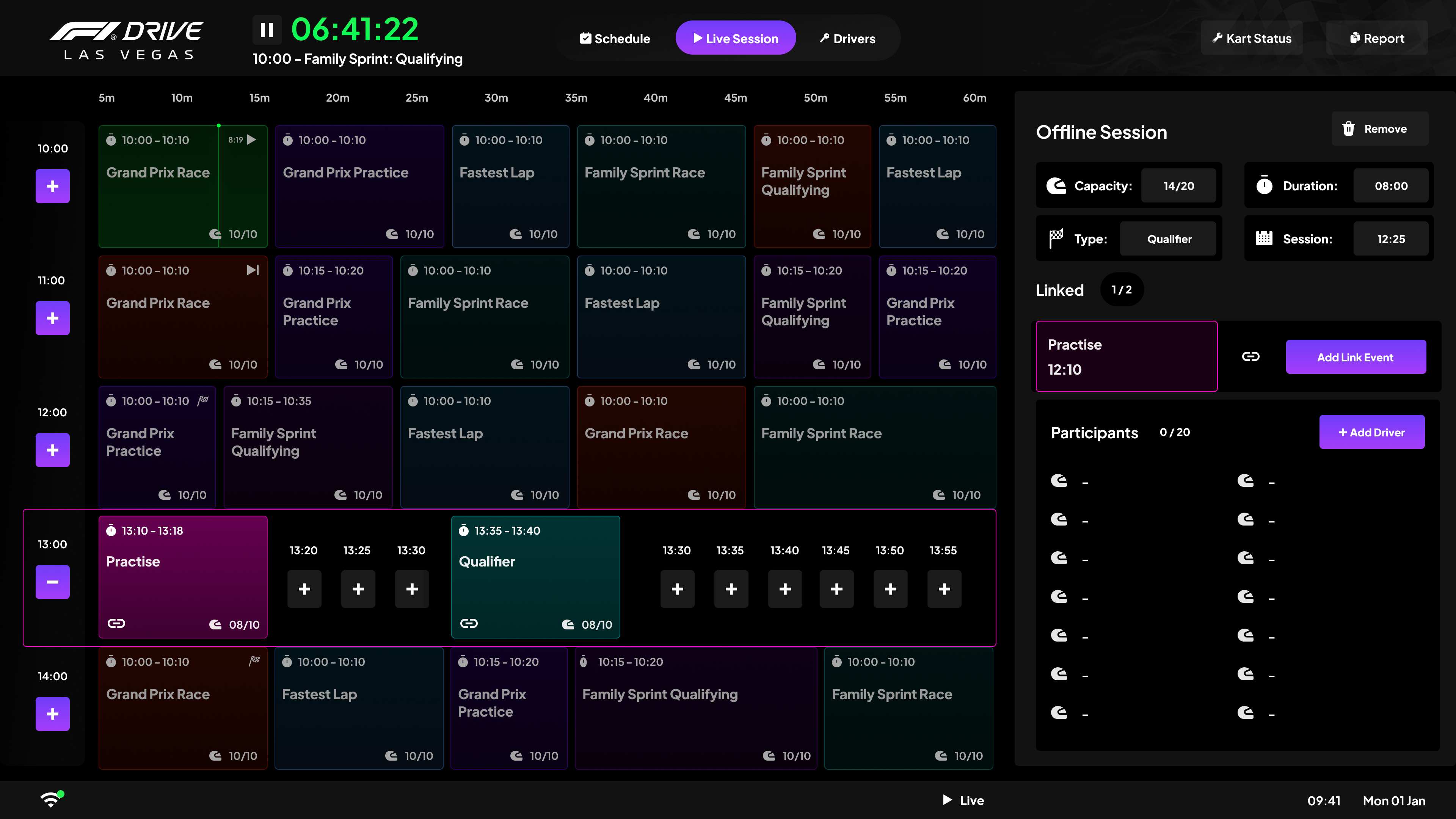Select the linked Practise 12:10 card
This screenshot has width=1456, height=819.
click(x=1127, y=357)
